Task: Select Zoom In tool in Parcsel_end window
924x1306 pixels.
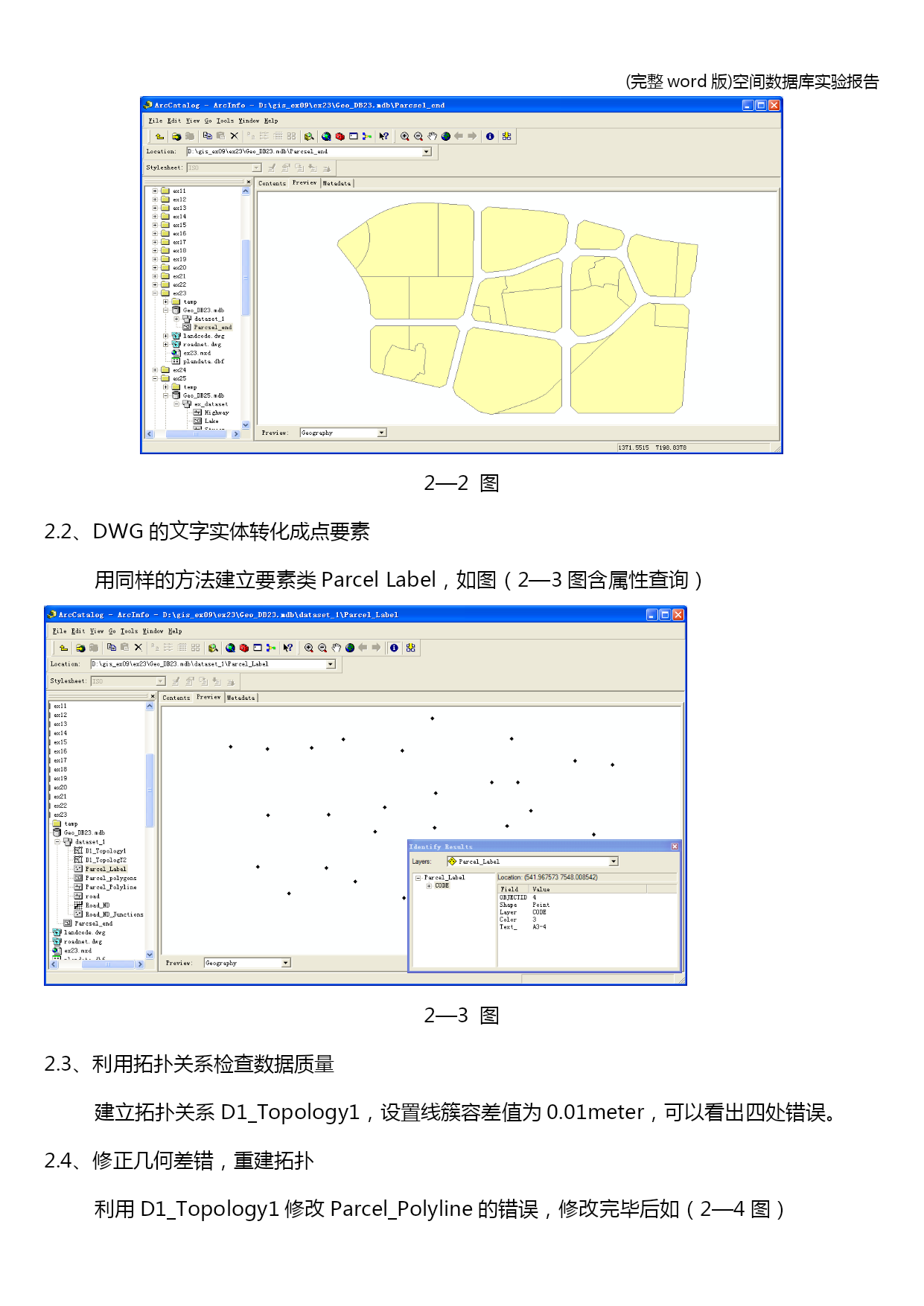Action: (404, 136)
